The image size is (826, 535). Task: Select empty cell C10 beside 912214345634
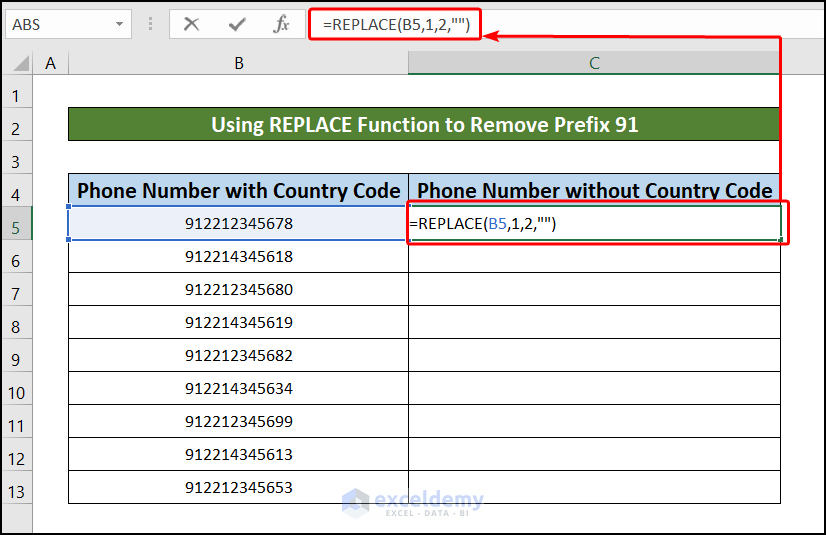594,388
